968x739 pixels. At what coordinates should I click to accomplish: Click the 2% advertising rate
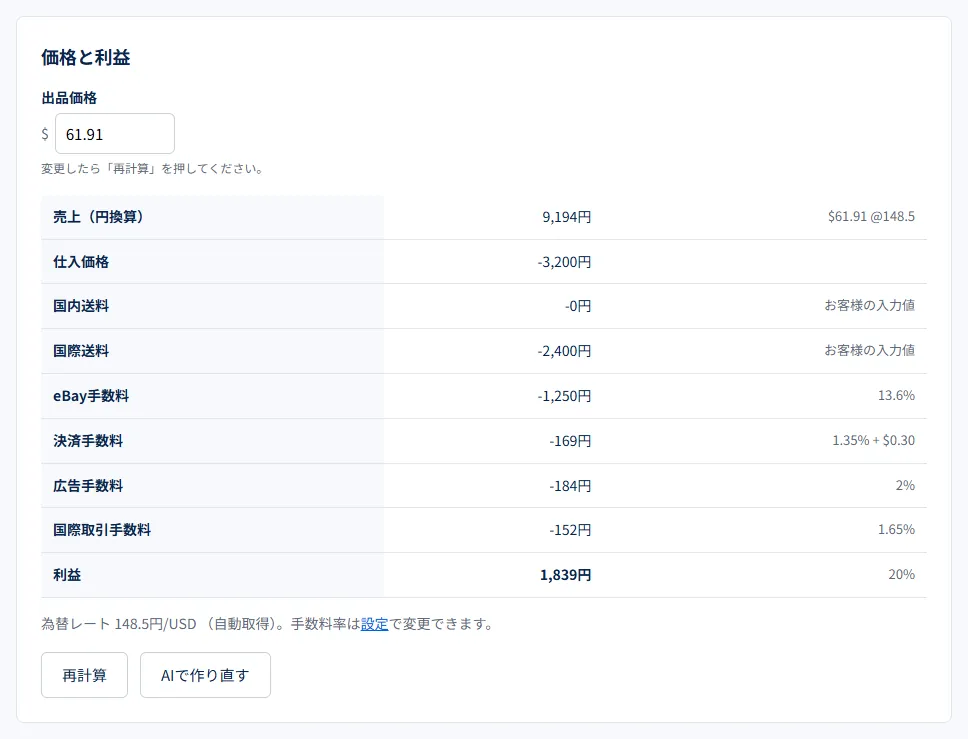point(905,485)
